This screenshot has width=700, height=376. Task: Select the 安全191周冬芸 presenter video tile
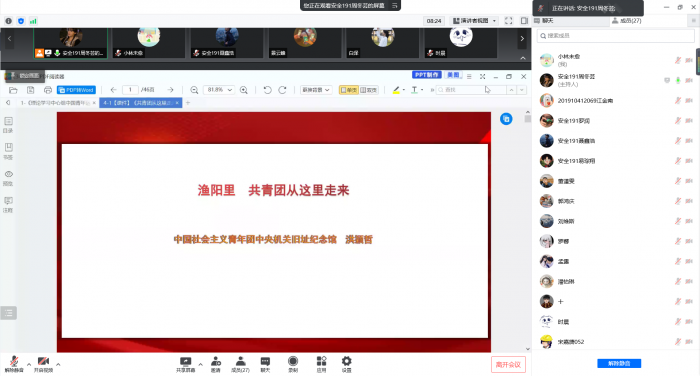click(71, 43)
